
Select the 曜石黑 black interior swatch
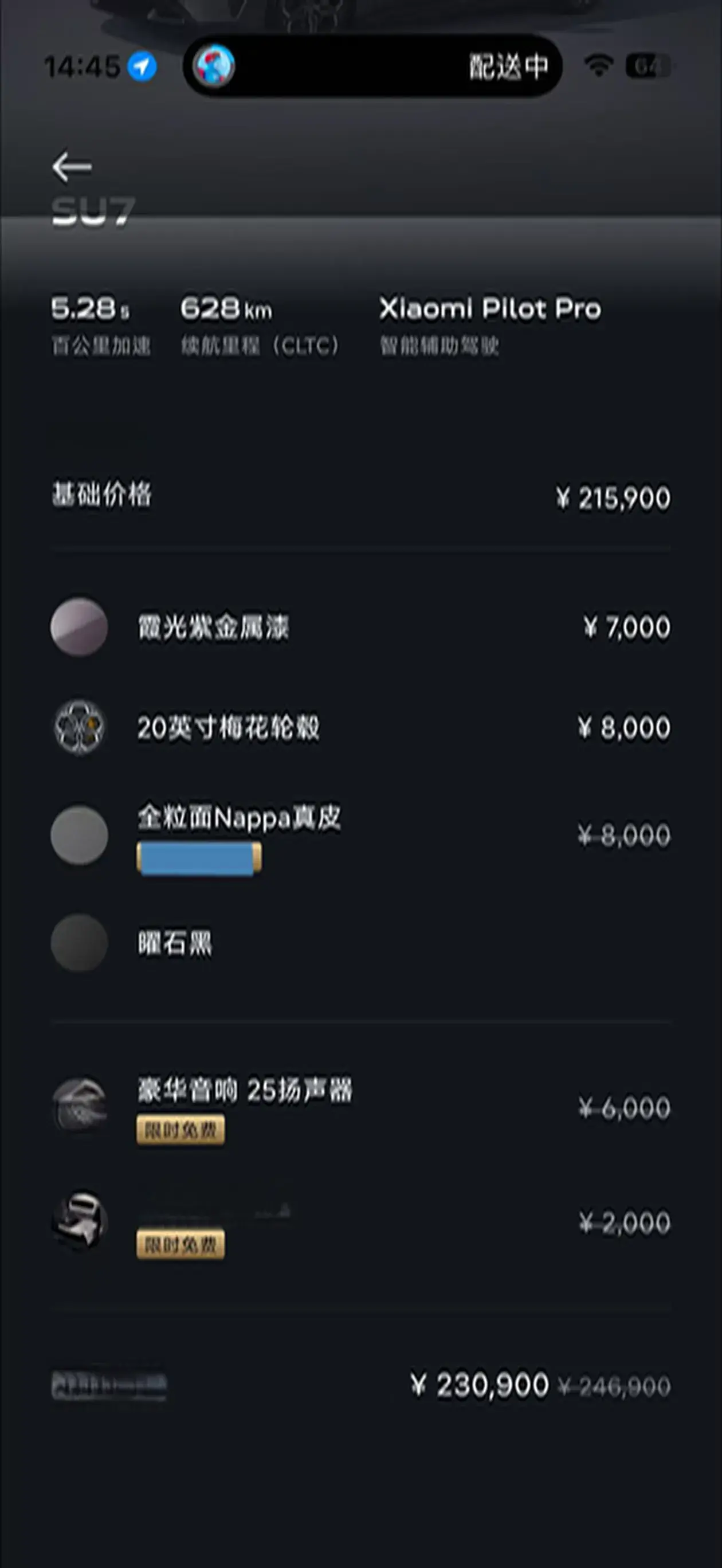tap(79, 943)
